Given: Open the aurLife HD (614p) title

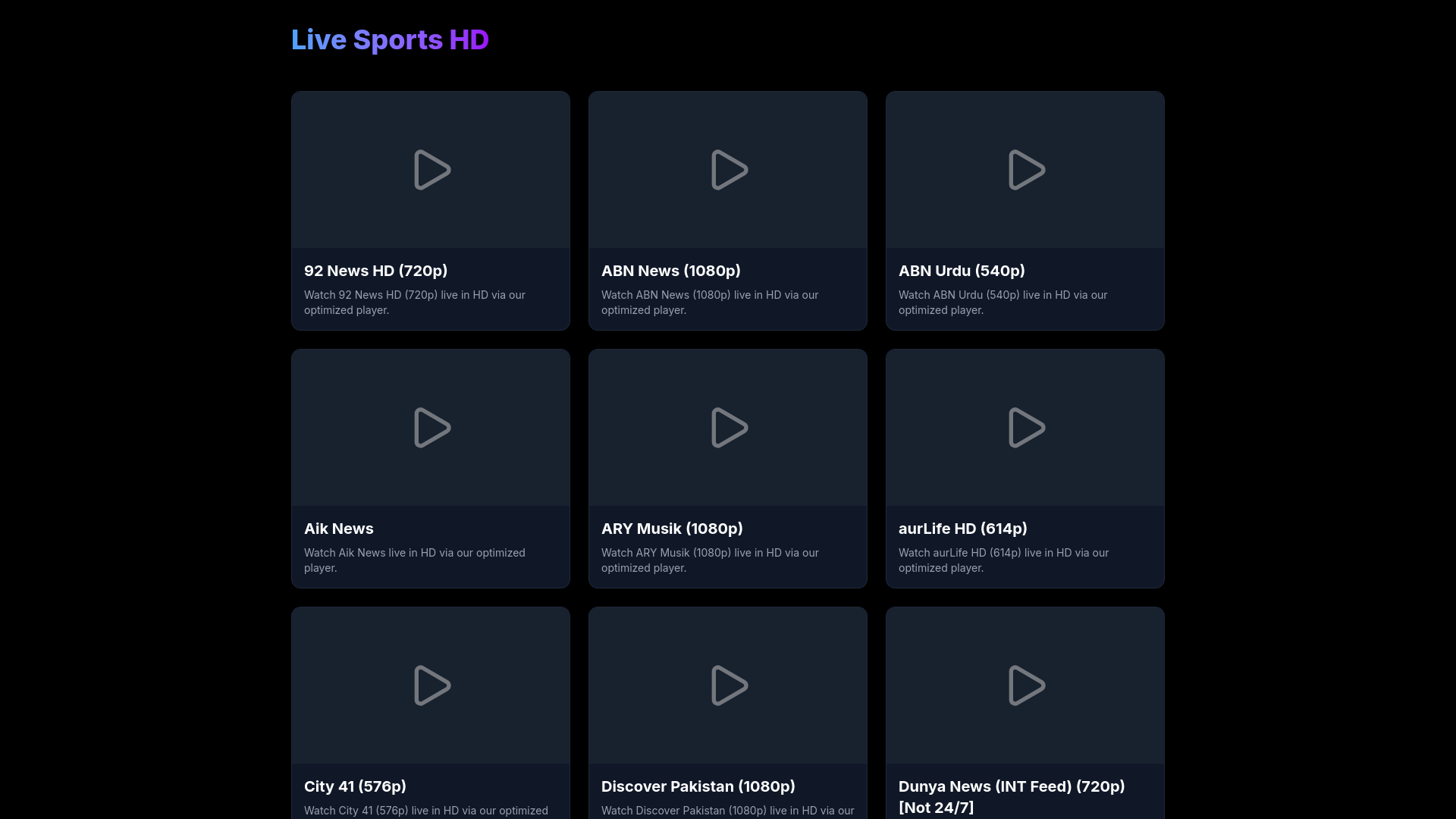Looking at the screenshot, I should point(963,529).
